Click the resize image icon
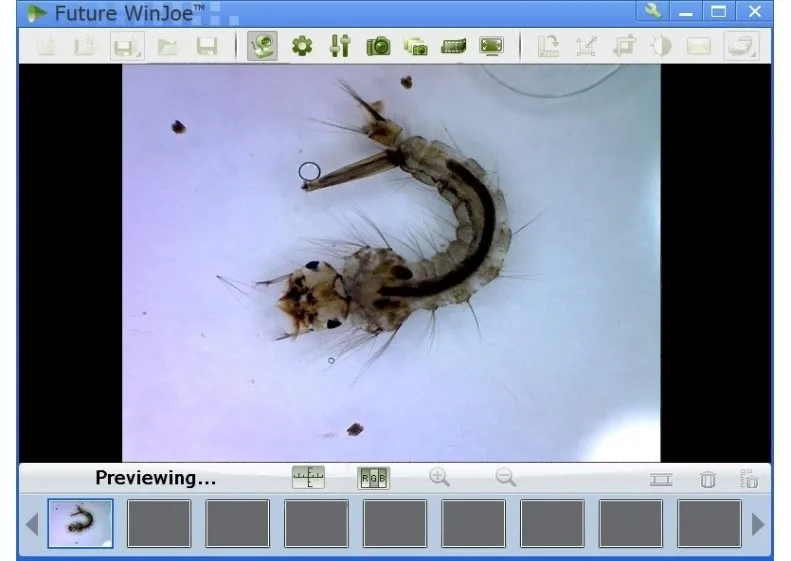This screenshot has width=791, height=561. (x=587, y=46)
